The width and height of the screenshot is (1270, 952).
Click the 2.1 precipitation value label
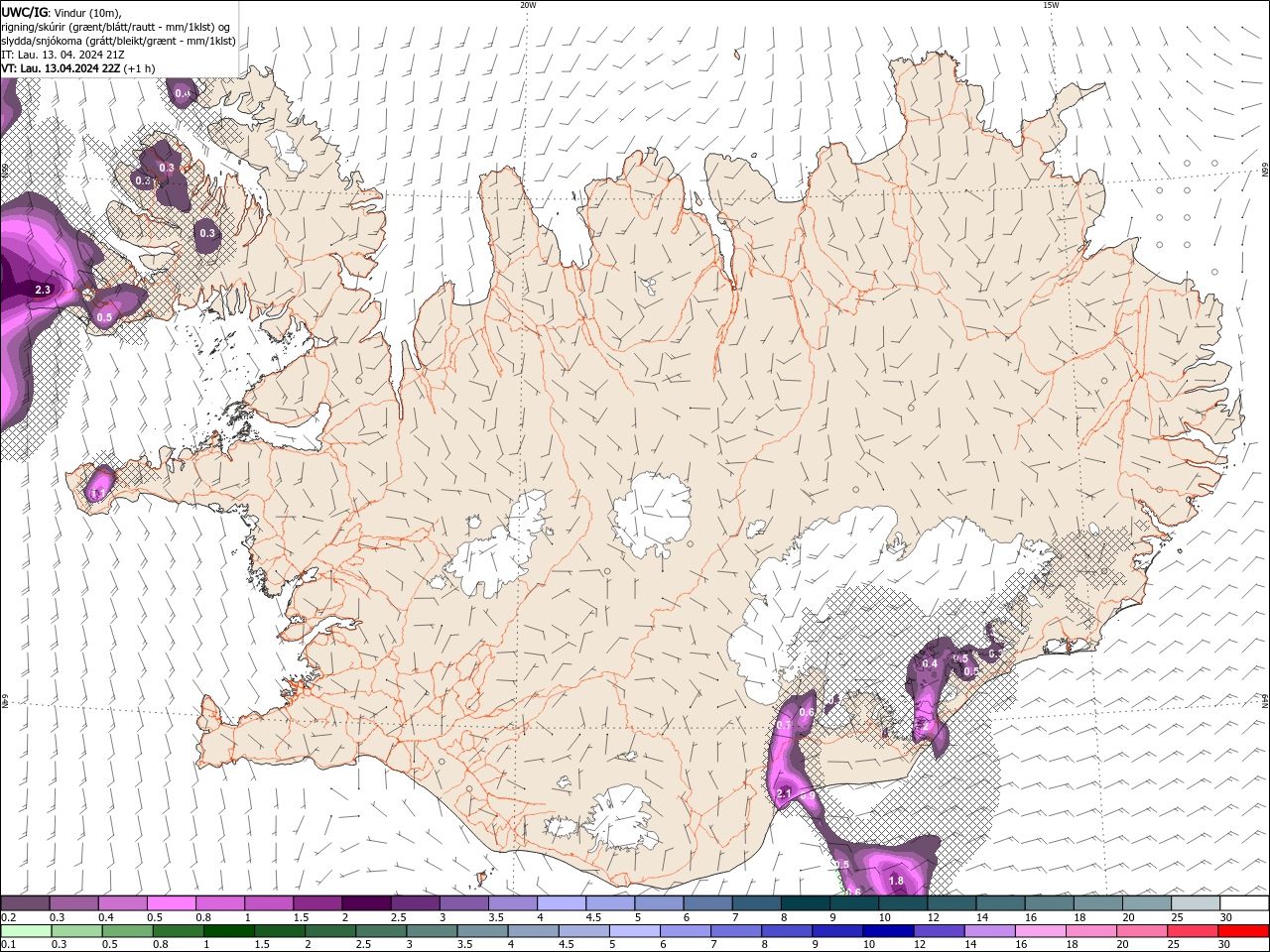coord(784,794)
